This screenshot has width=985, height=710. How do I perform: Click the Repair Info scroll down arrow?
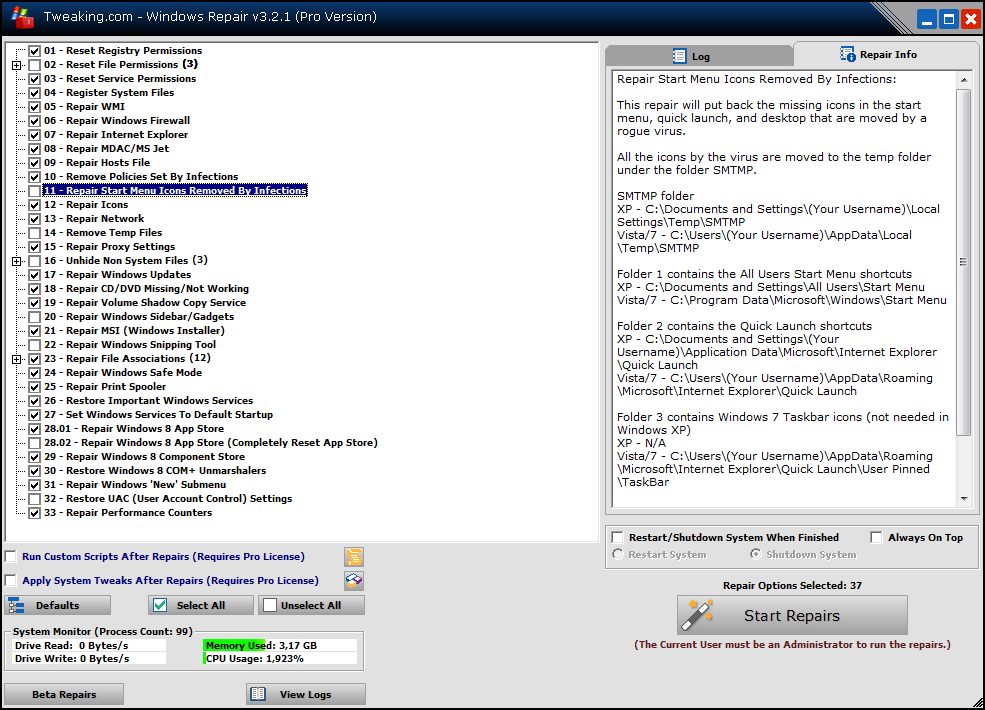964,499
